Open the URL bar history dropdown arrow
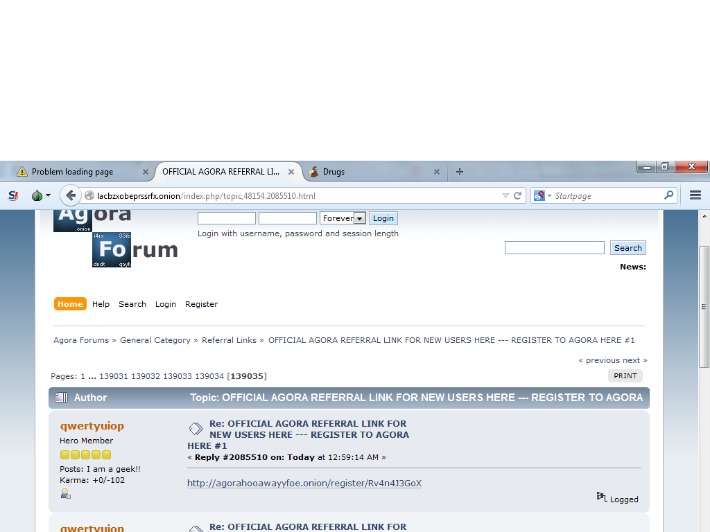This screenshot has height=532, width=710. pos(505,196)
